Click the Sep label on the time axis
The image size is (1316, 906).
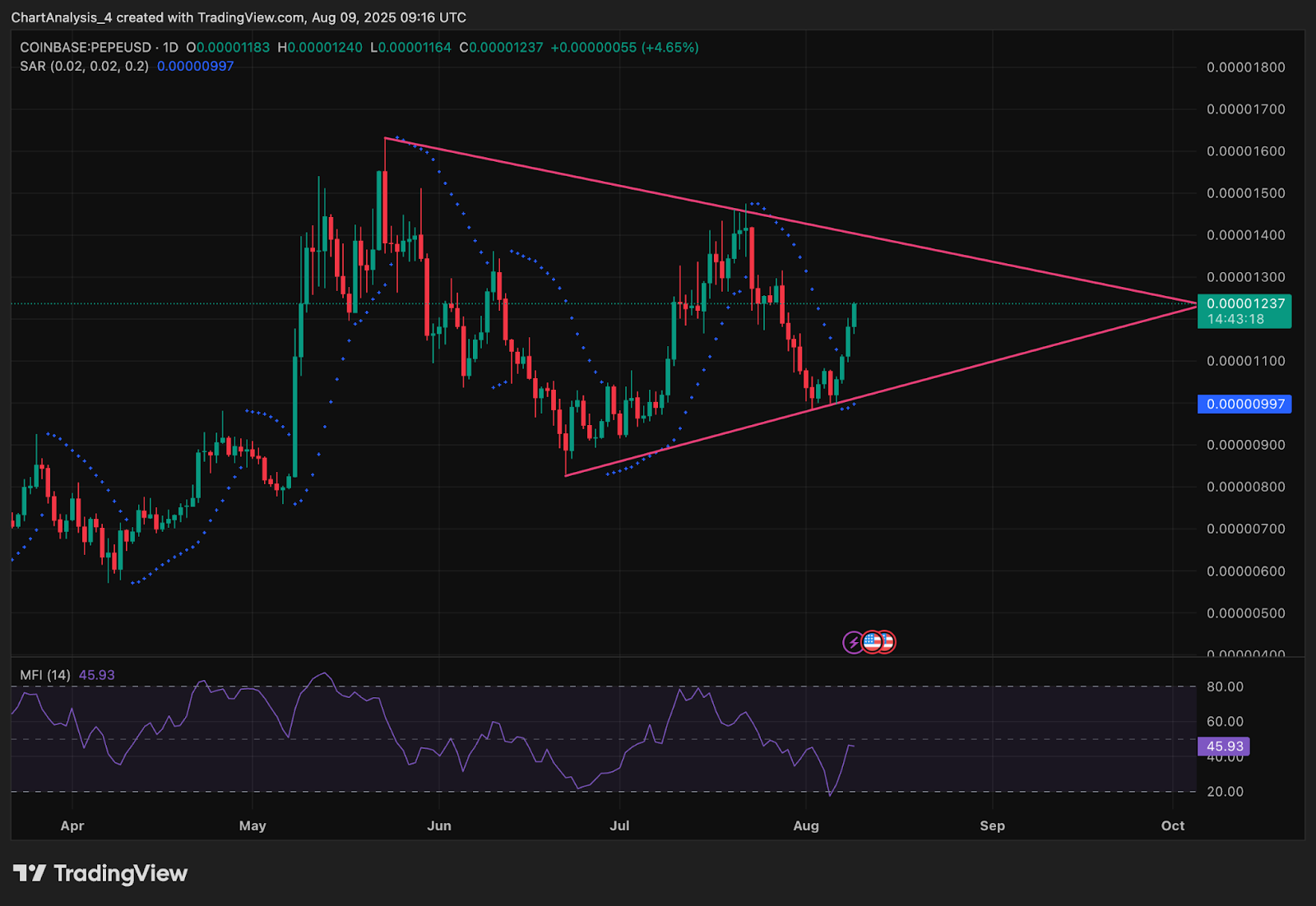click(992, 825)
